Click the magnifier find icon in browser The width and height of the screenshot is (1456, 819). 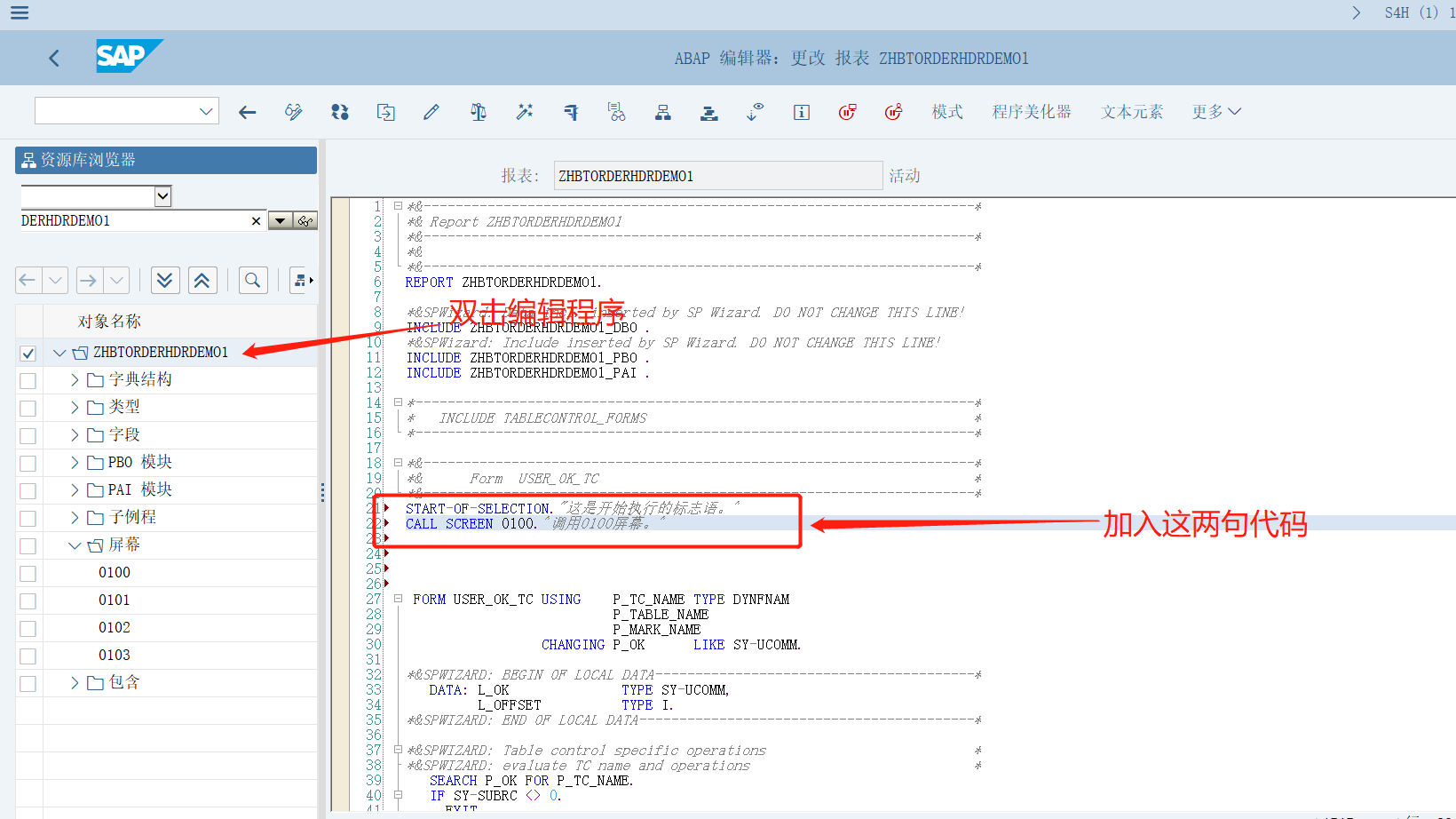pyautogui.click(x=253, y=281)
